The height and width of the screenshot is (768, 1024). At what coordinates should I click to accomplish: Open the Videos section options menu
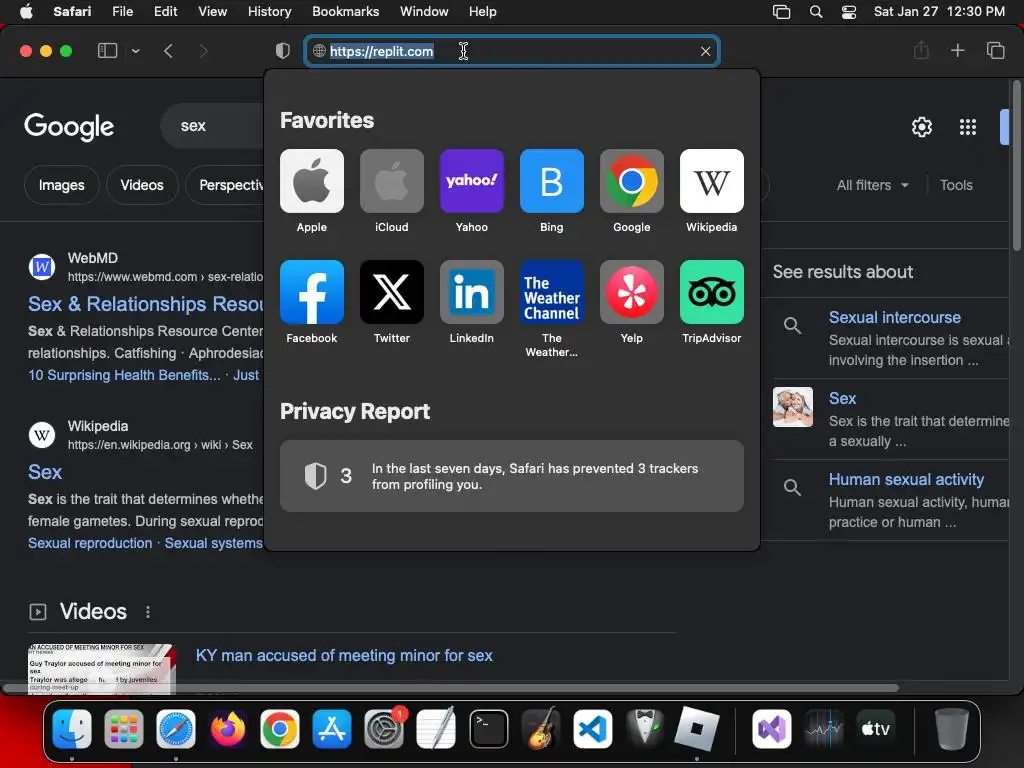[x=148, y=612]
